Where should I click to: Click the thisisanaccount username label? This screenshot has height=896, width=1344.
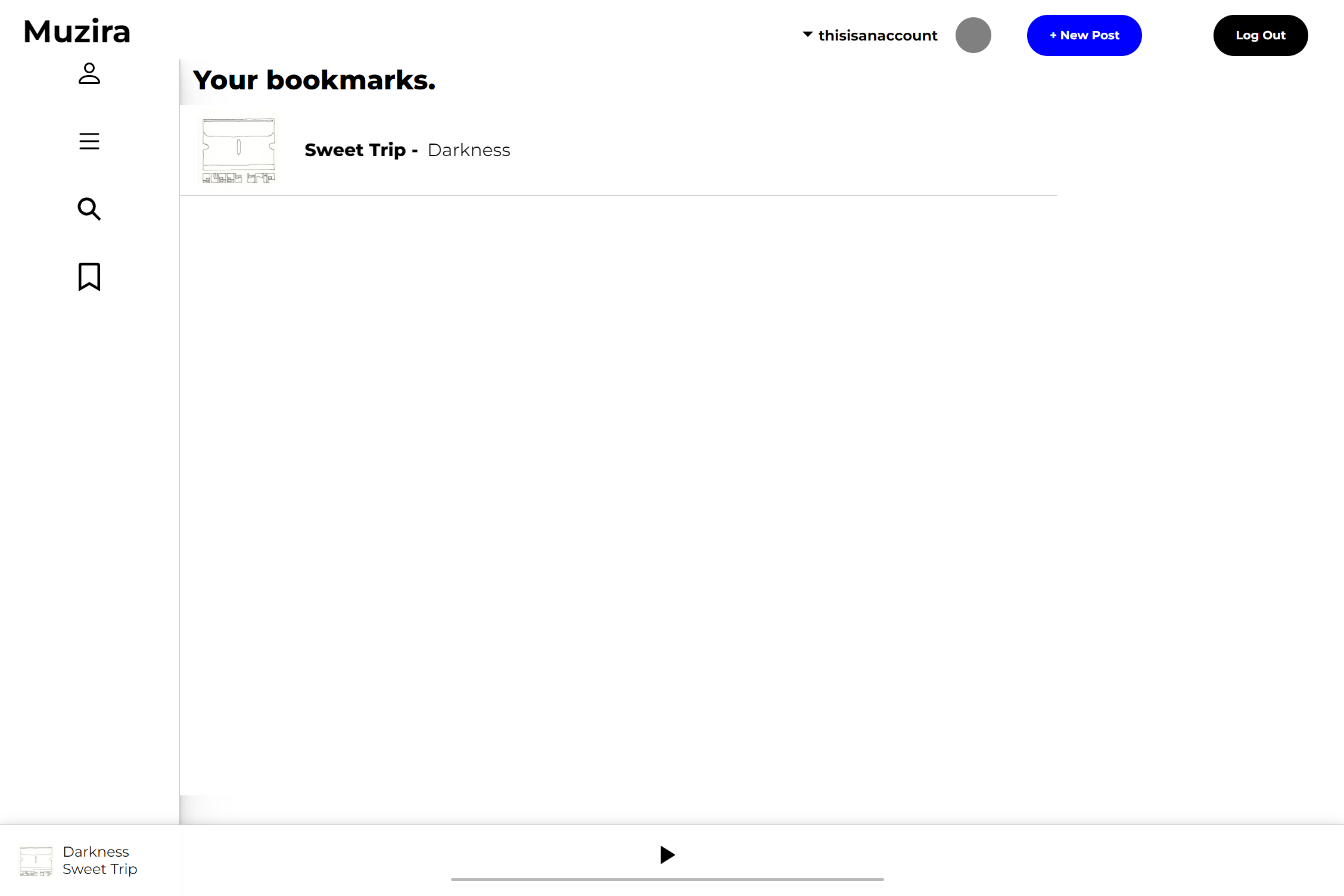(x=878, y=36)
